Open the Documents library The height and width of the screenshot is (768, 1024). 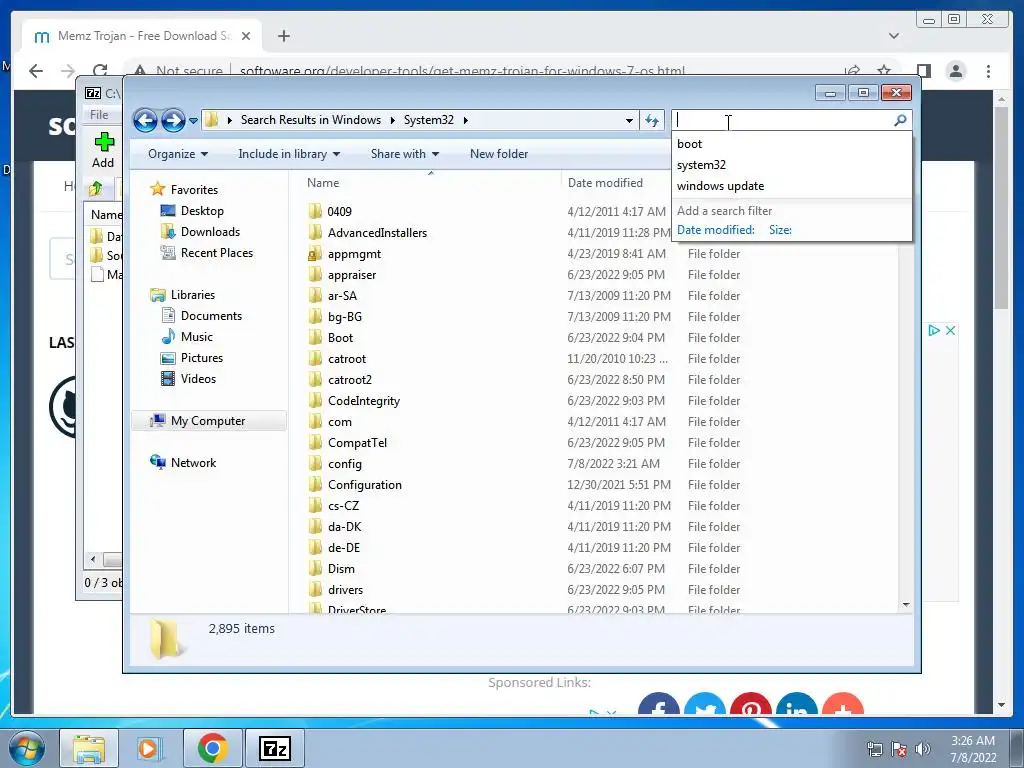pyautogui.click(x=211, y=315)
